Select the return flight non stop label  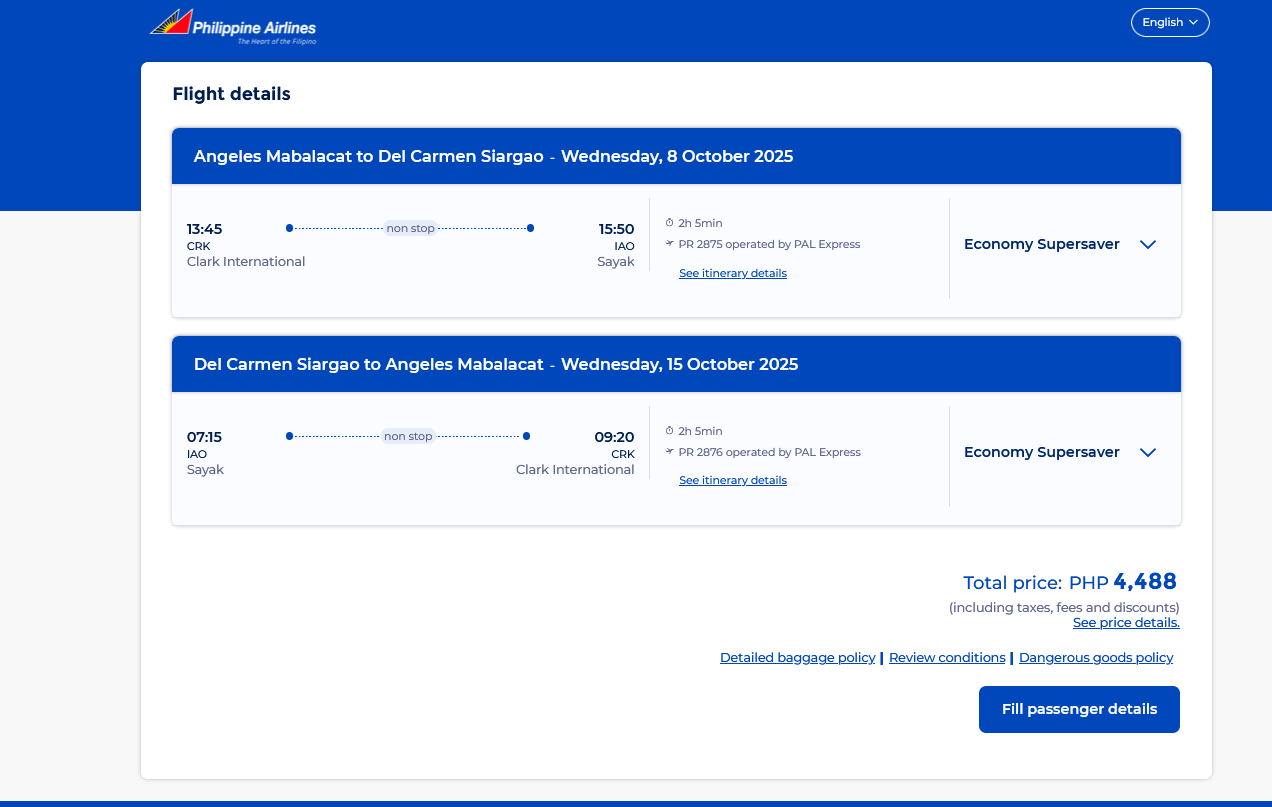tap(408, 436)
